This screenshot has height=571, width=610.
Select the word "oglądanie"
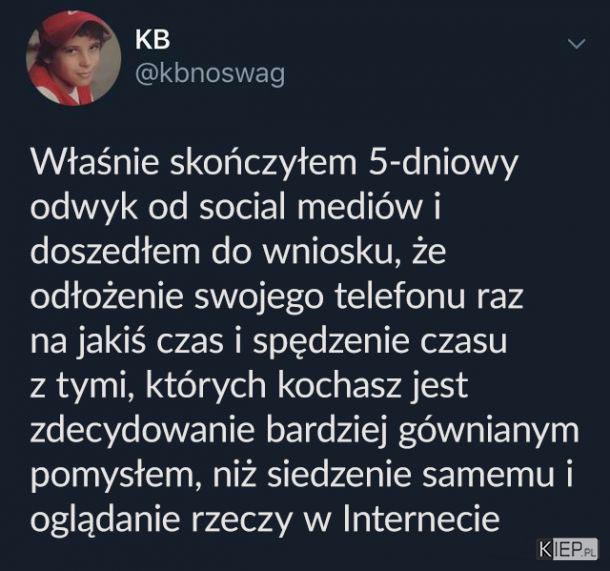click(x=105, y=521)
